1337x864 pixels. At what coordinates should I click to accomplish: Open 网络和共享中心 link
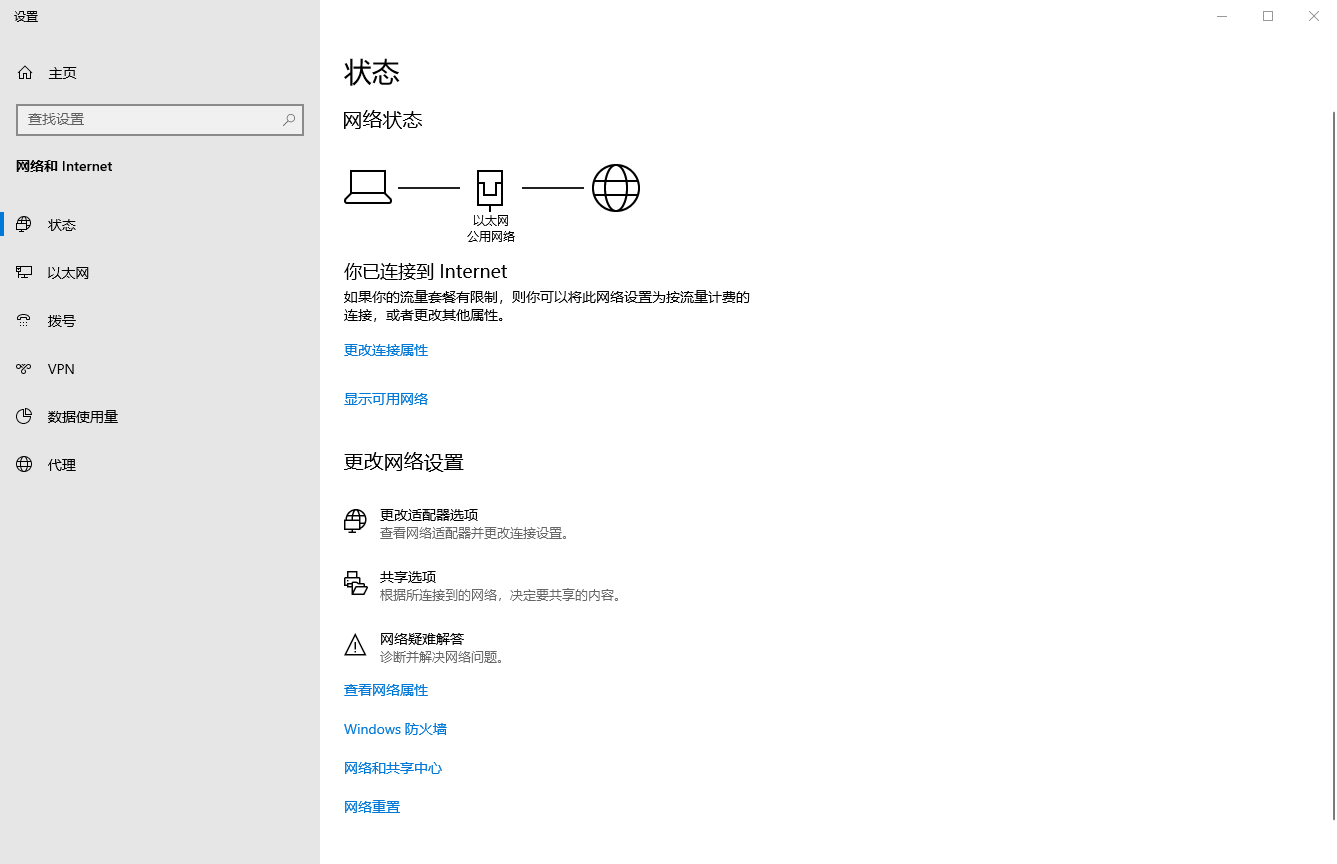[393, 768]
